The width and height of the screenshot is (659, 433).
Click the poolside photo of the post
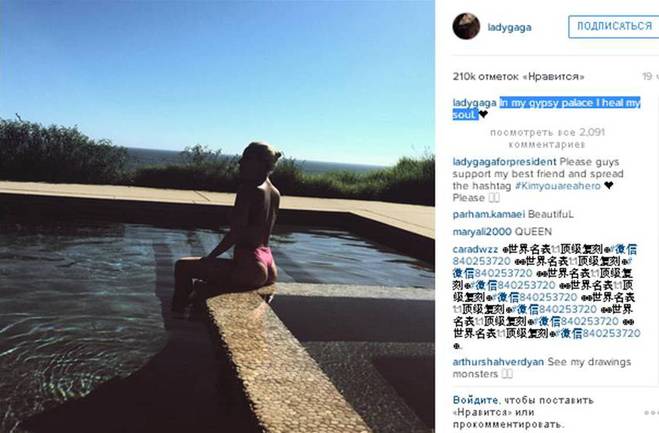pyautogui.click(x=217, y=216)
